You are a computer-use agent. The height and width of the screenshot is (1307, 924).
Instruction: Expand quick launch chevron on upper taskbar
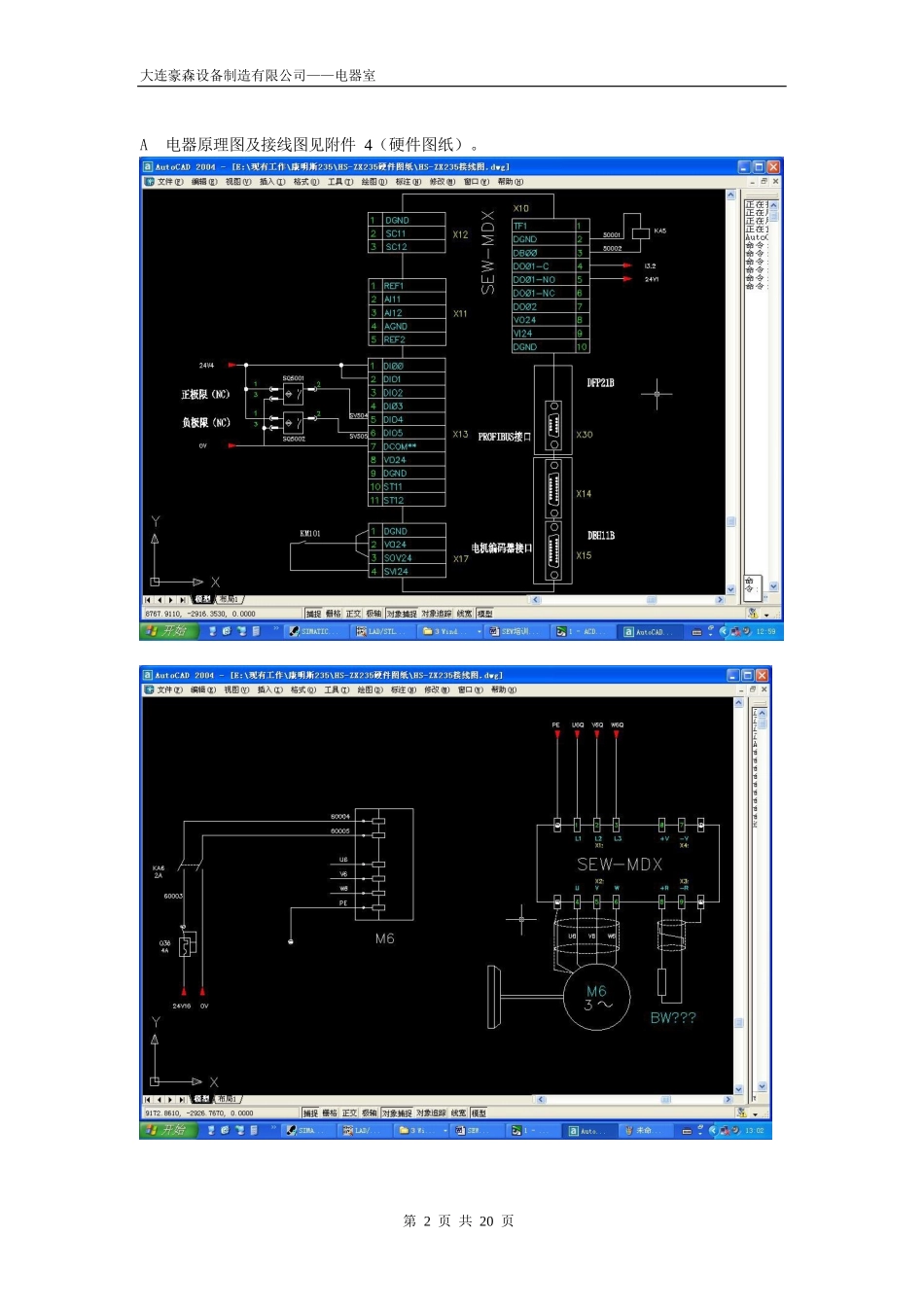[x=276, y=630]
